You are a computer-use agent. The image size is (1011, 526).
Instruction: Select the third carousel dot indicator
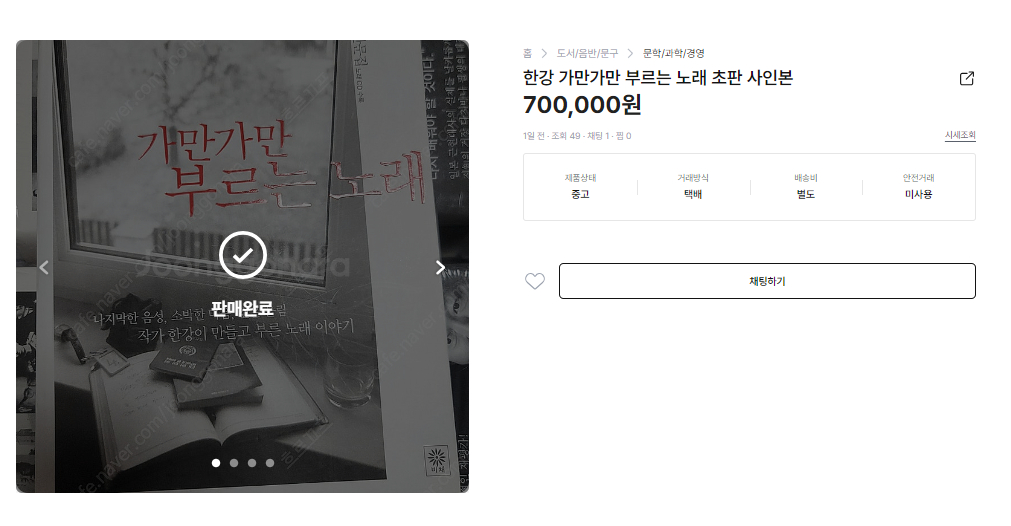click(x=252, y=463)
